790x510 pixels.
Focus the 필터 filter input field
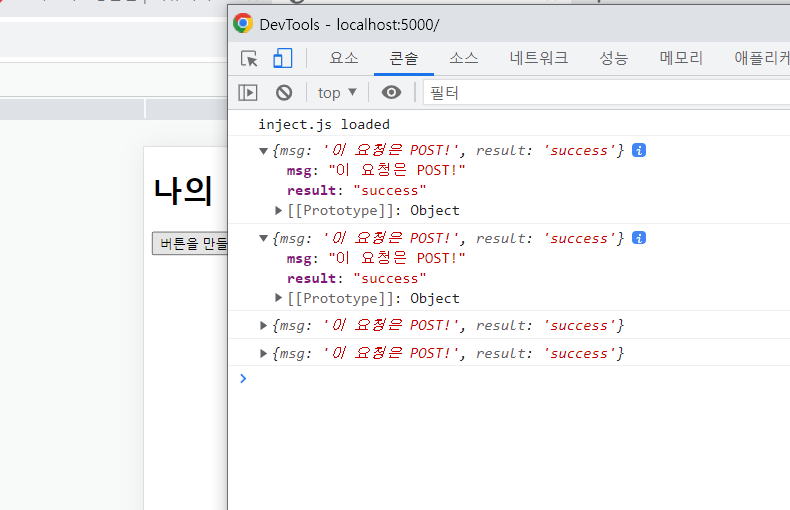[607, 93]
